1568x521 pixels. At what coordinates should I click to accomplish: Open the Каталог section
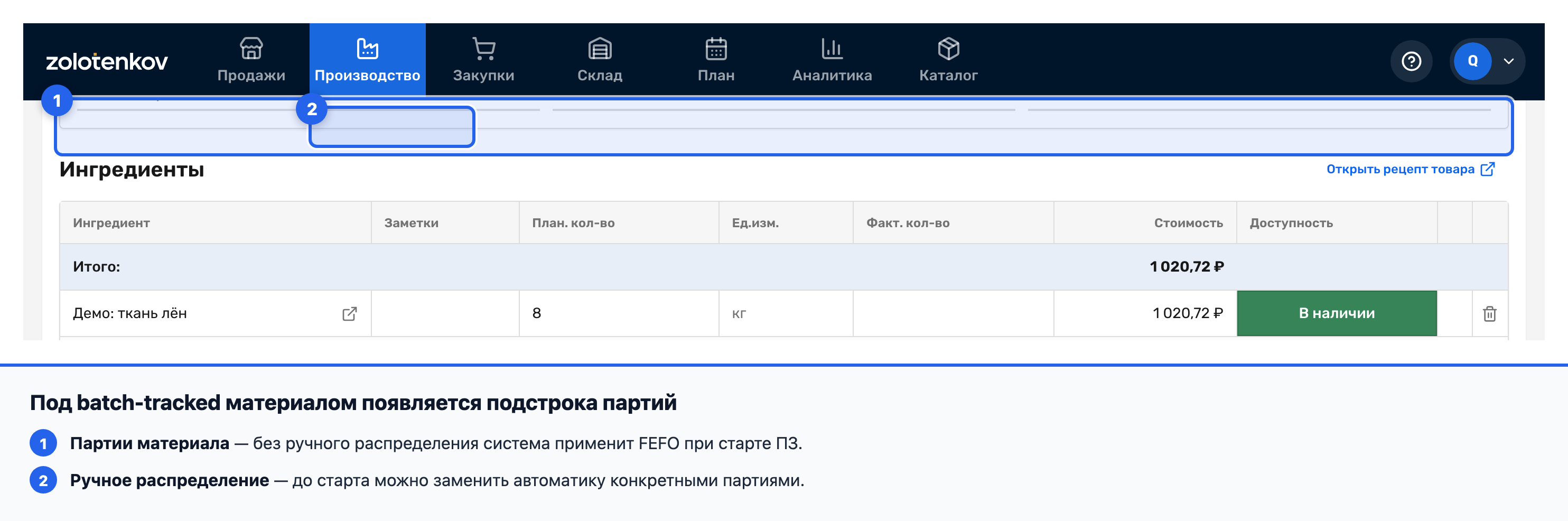pyautogui.click(x=948, y=60)
